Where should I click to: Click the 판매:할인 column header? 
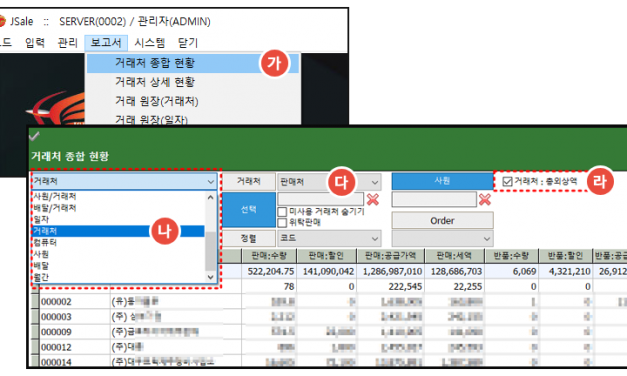tap(327, 255)
